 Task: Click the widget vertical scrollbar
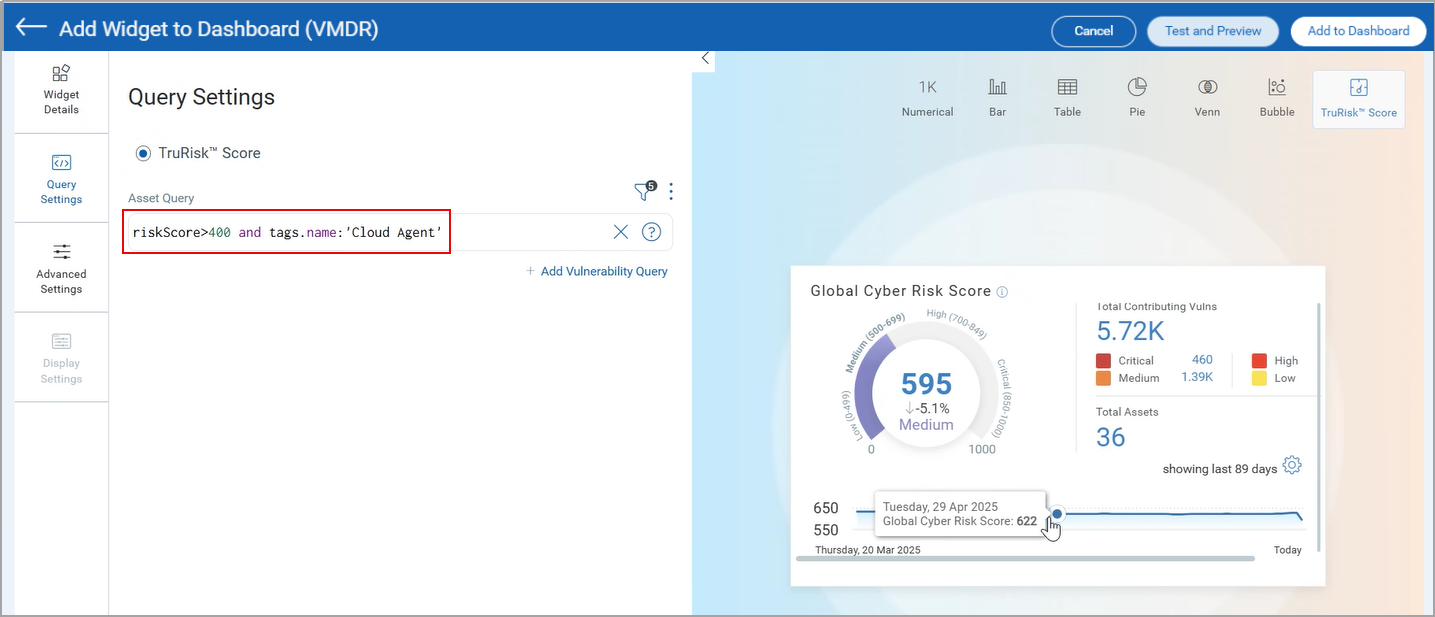coord(1319,426)
